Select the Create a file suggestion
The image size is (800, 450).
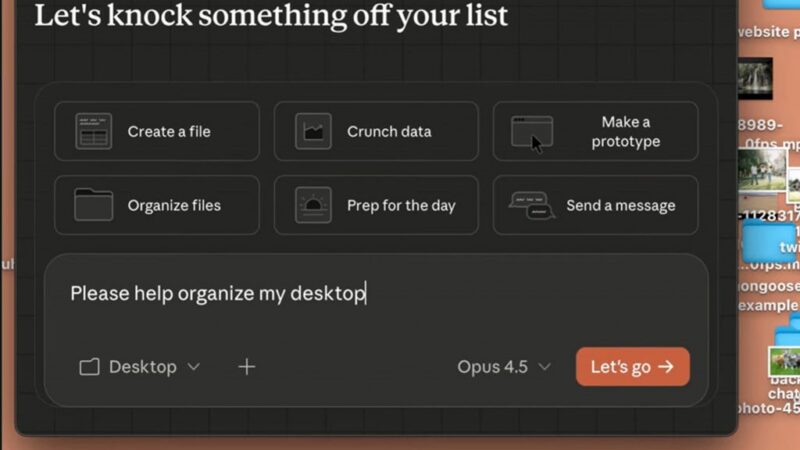coord(157,131)
